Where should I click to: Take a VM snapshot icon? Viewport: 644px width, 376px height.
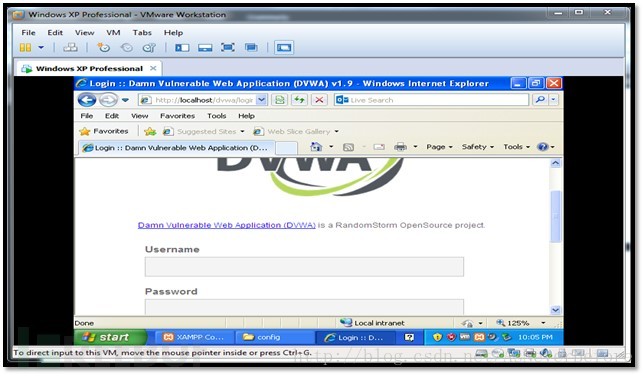[103, 48]
